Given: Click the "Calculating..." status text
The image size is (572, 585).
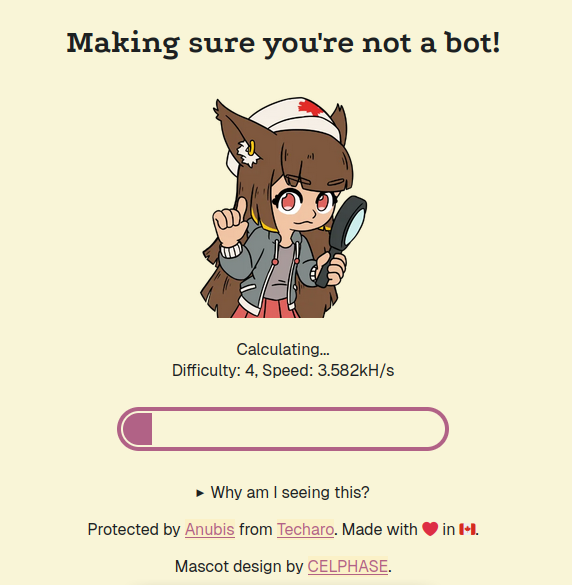Looking at the screenshot, I should tap(283, 350).
